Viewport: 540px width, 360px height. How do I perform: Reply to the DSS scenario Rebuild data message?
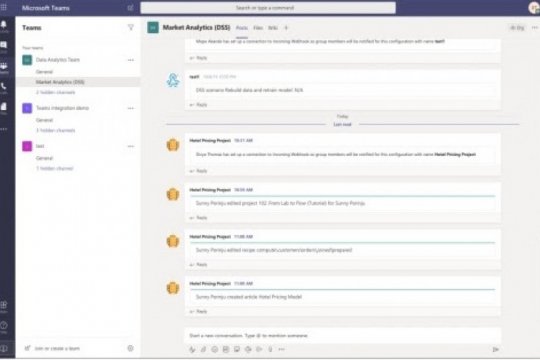pos(198,105)
